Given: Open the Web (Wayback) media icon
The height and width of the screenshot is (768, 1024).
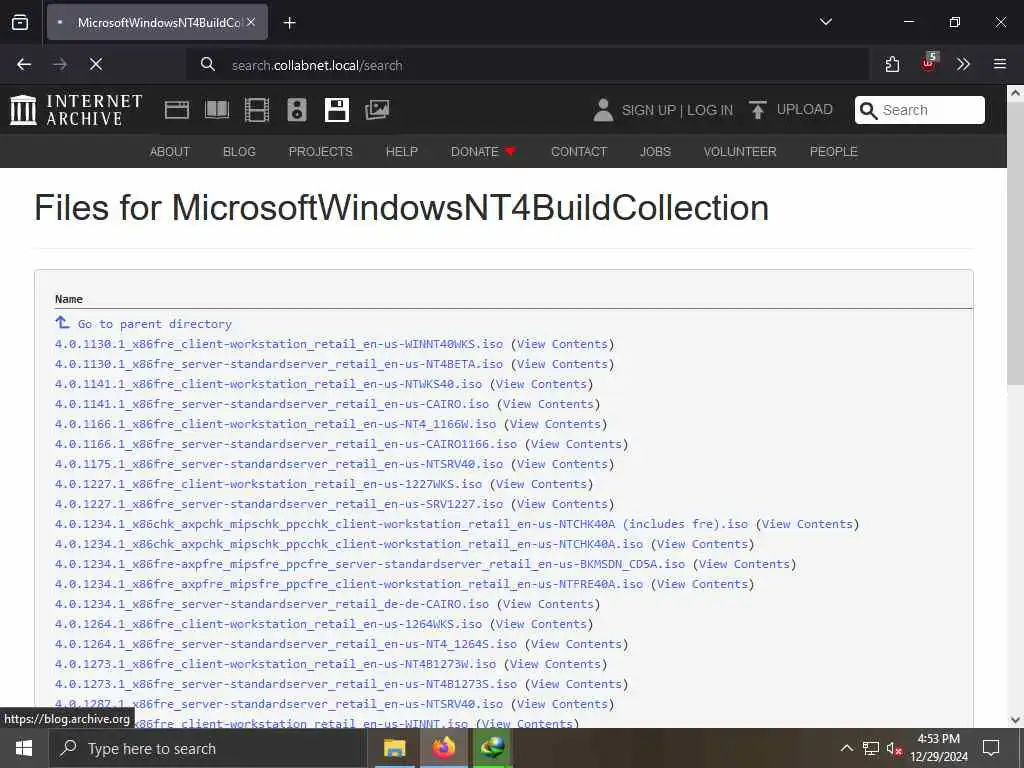Looking at the screenshot, I should pos(177,110).
